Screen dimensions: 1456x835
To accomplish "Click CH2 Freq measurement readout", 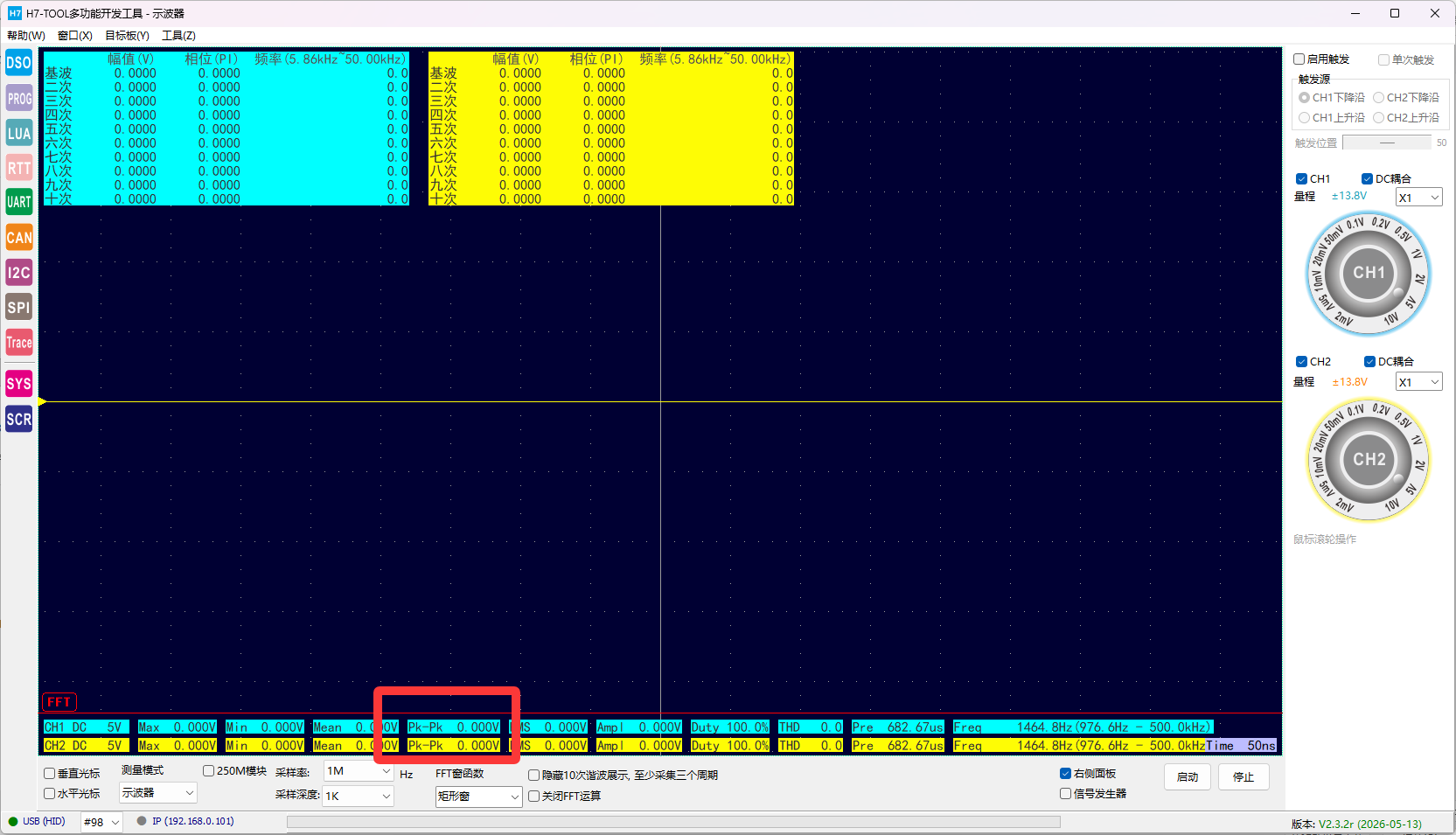I will 1079,746.
